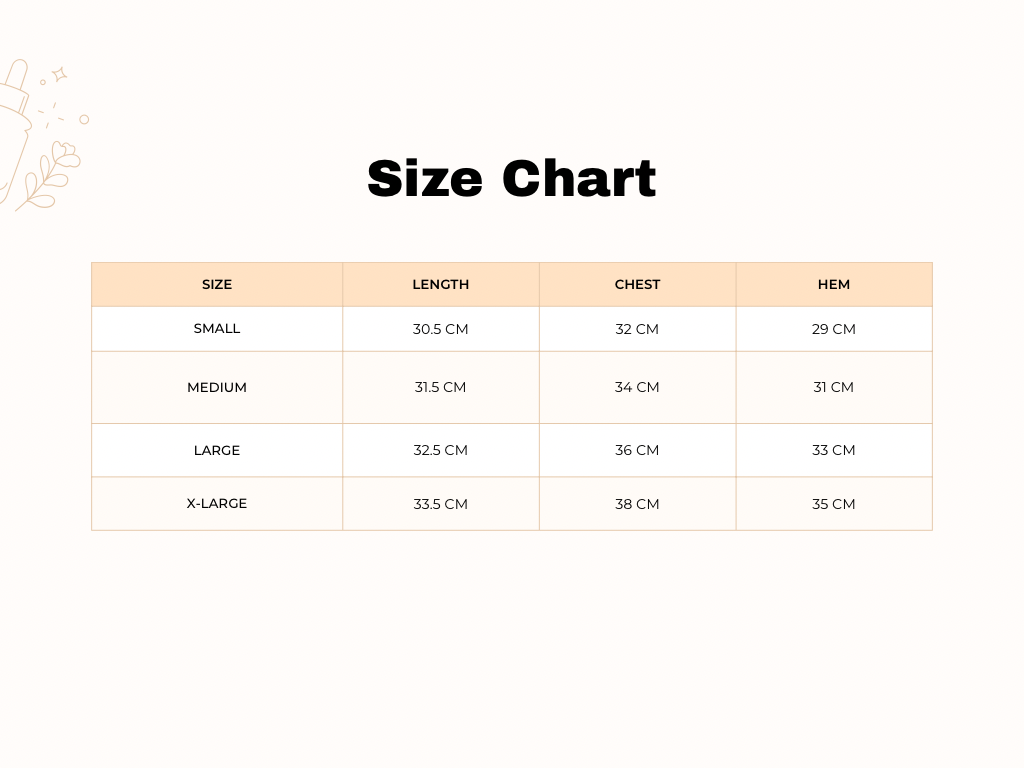Click the SIZE column header
This screenshot has width=1024, height=768.
tap(217, 284)
